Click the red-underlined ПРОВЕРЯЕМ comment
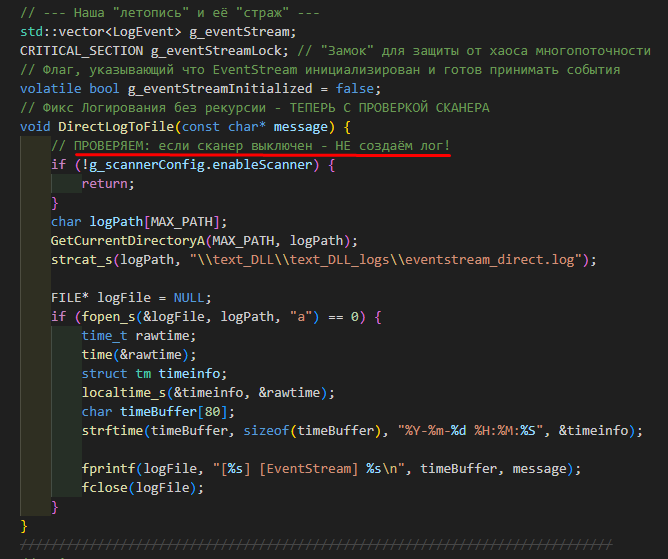Viewport: 668px width, 559px height. point(250,145)
